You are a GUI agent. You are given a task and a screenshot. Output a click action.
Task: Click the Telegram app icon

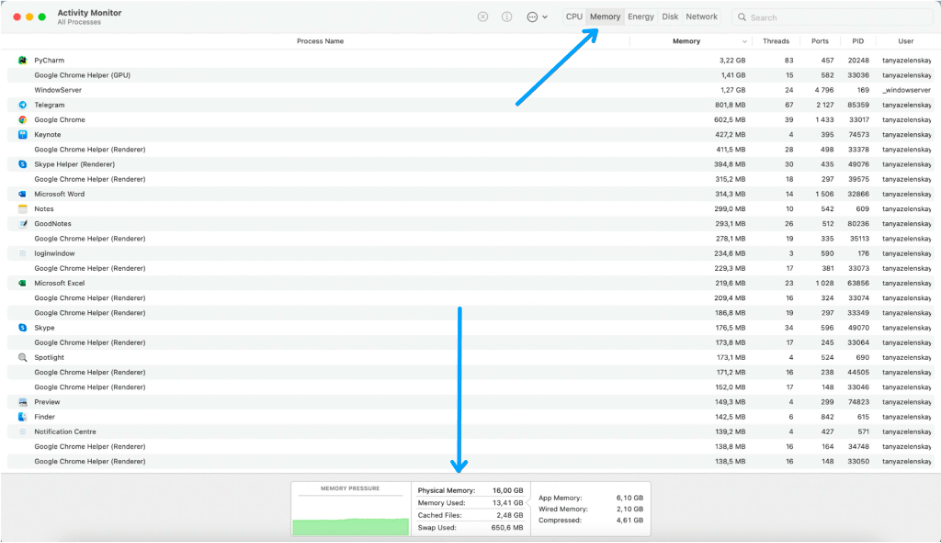pos(22,104)
